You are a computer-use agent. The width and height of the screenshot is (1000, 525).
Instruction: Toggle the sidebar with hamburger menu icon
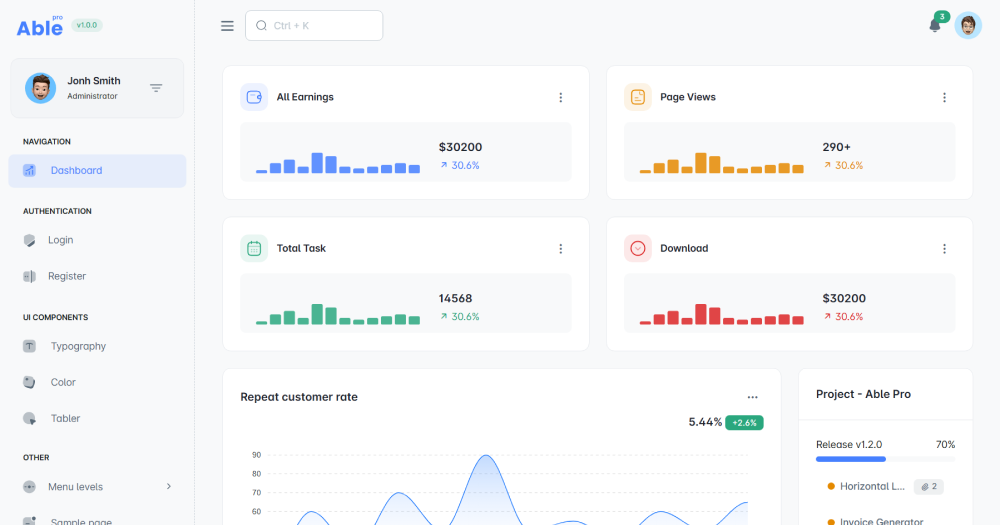227,26
